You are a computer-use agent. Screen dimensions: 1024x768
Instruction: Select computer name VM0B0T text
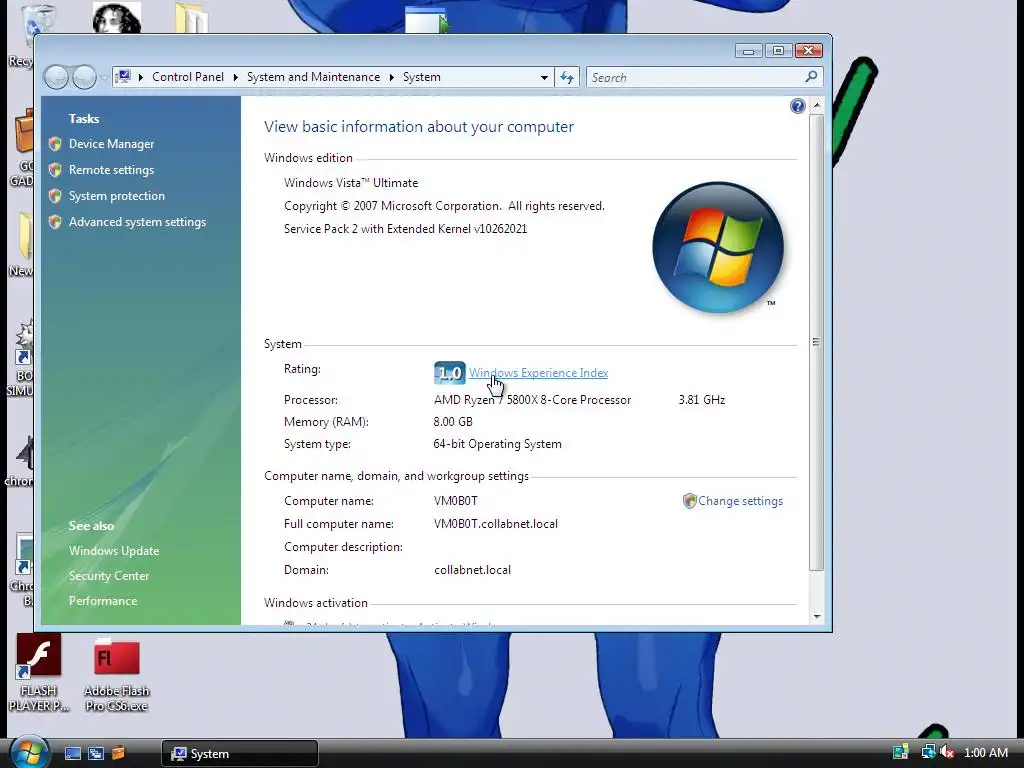455,501
